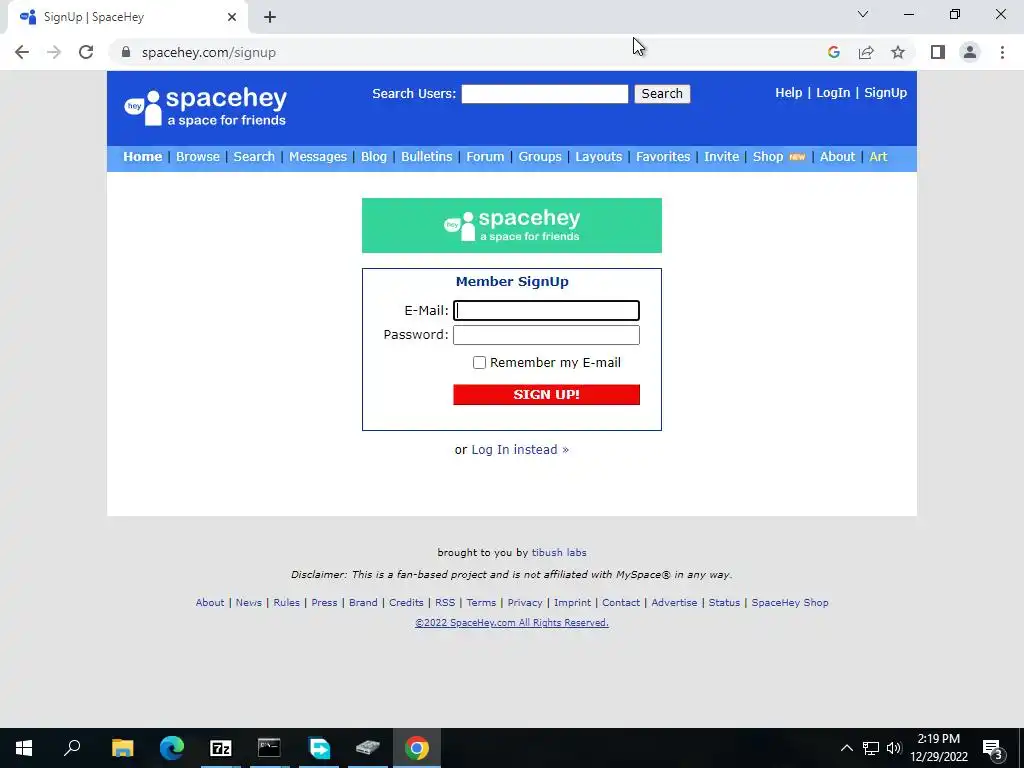The height and width of the screenshot is (768, 1024).
Task: Open Layouts in the navigation bar
Action: (x=599, y=157)
